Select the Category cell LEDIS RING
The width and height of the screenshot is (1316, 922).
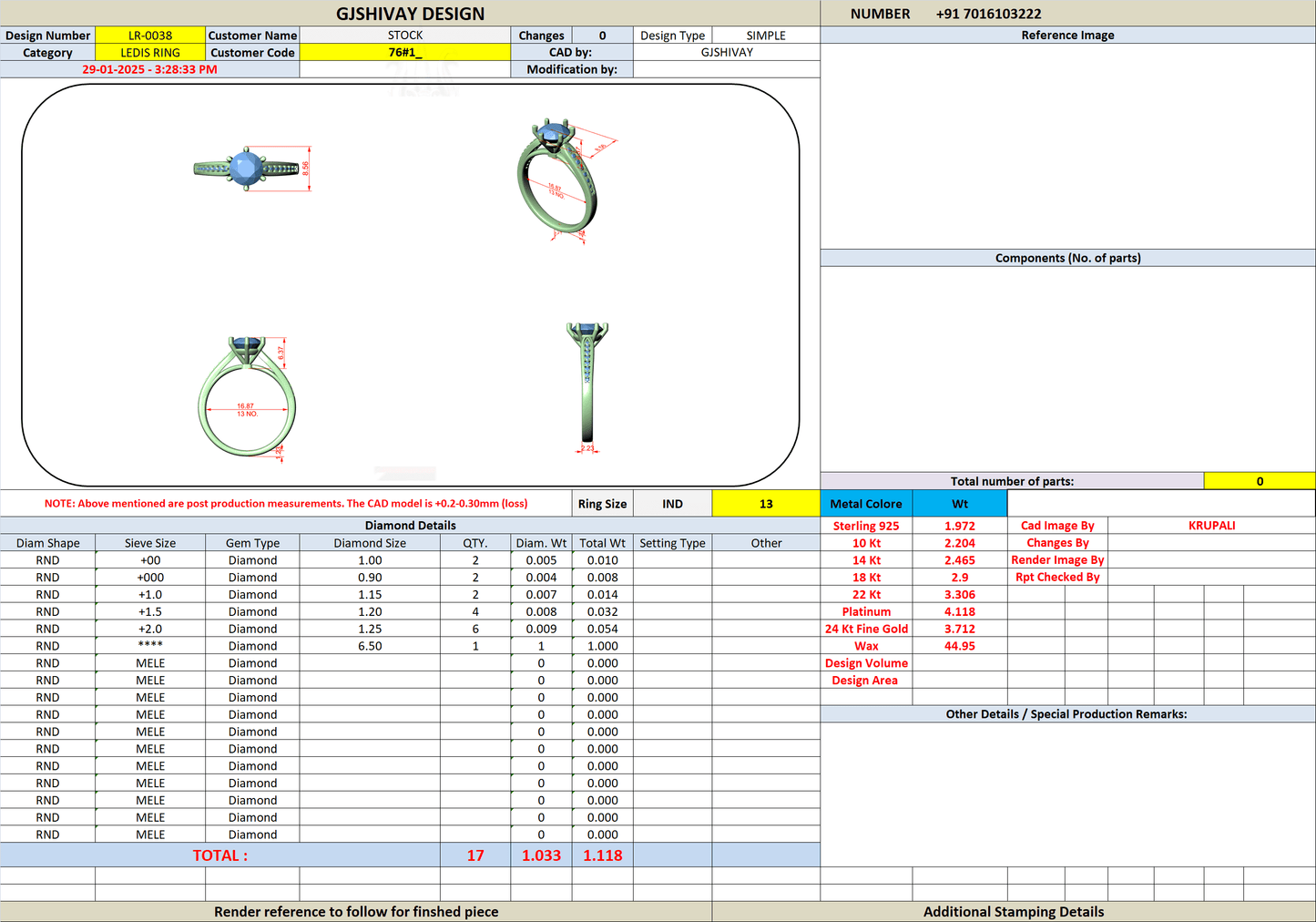150,53
